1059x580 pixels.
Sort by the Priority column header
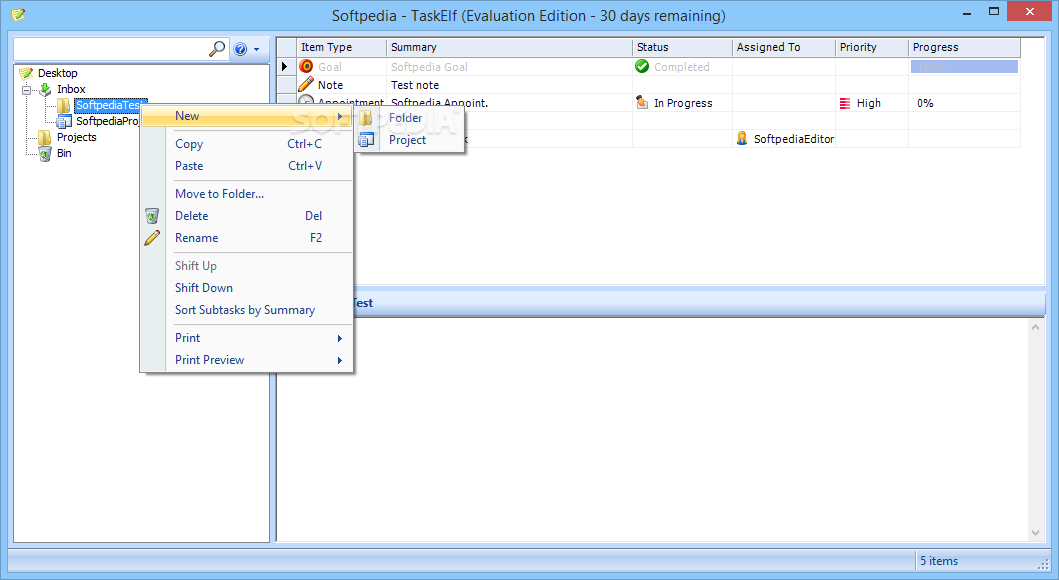(x=871, y=47)
